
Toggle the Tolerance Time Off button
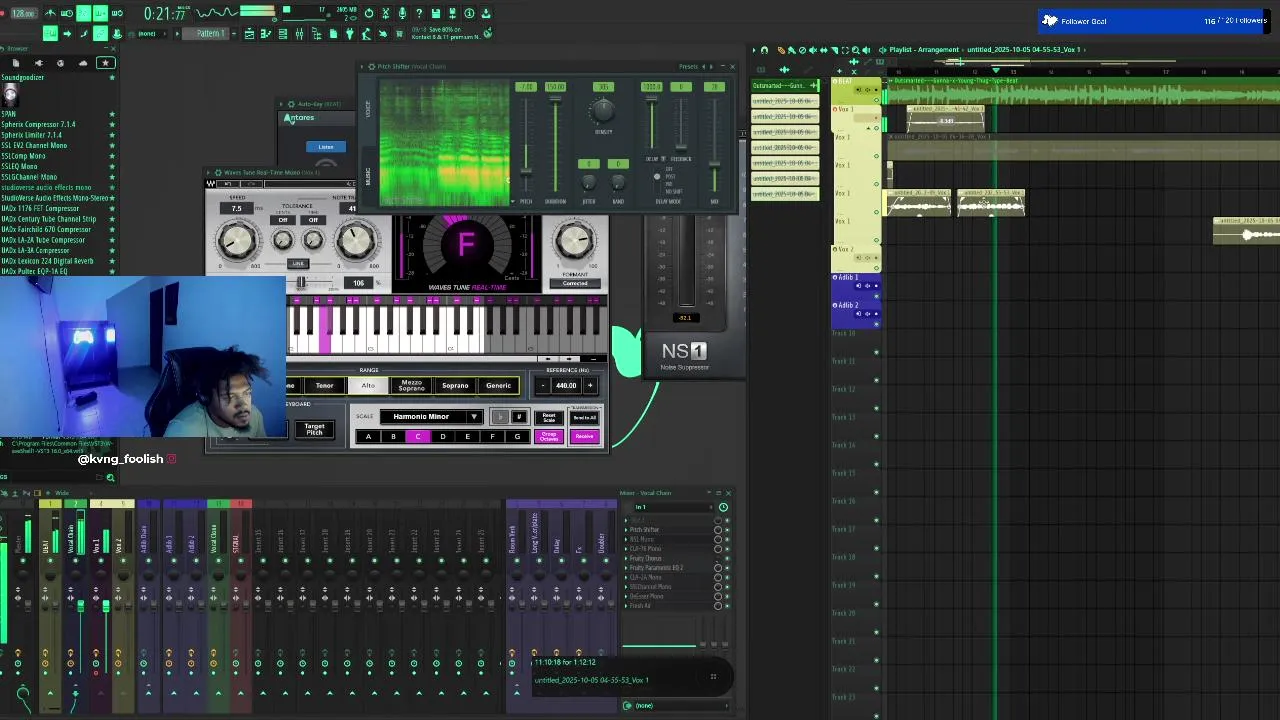click(x=313, y=220)
